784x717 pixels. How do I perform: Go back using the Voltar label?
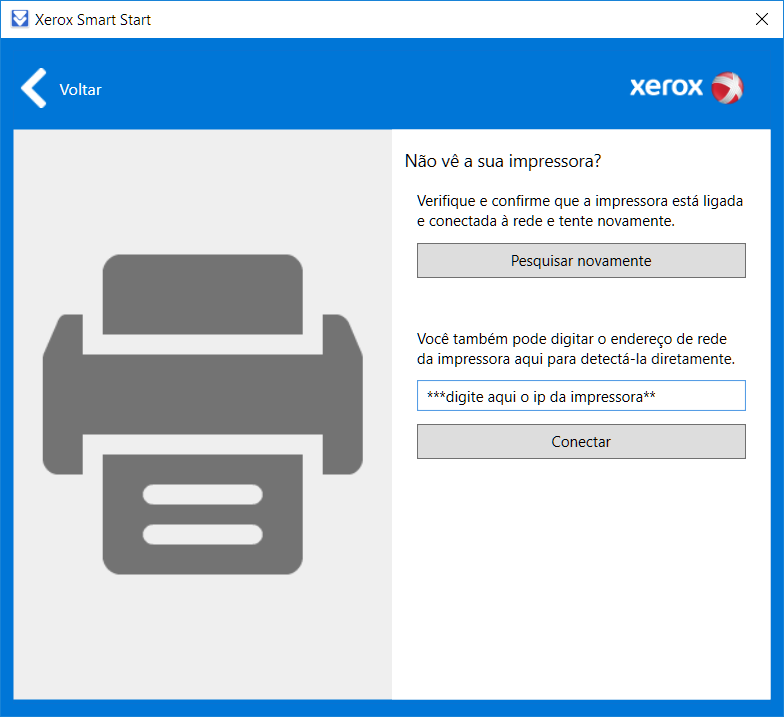(x=80, y=89)
